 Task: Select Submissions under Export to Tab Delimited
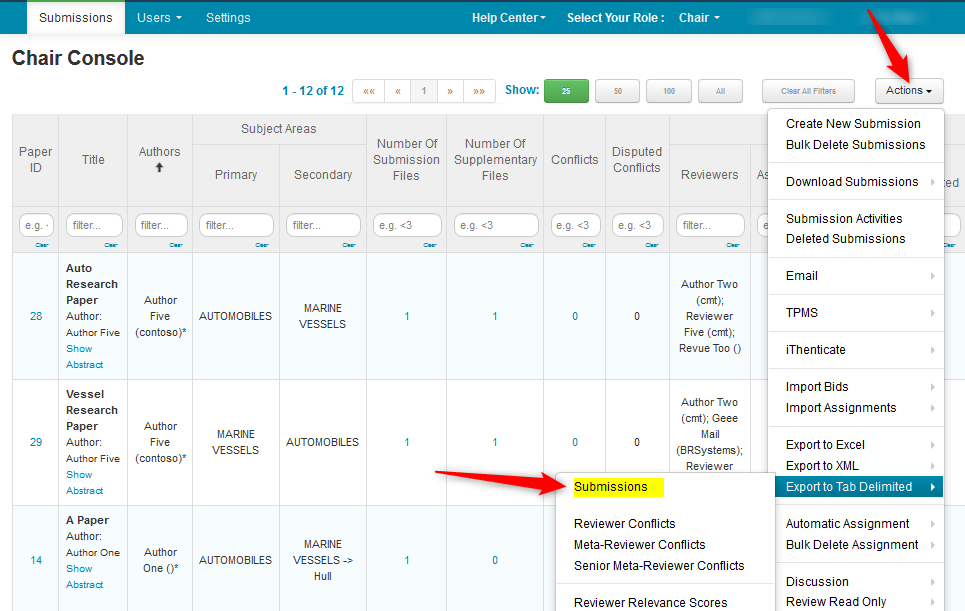(x=611, y=487)
